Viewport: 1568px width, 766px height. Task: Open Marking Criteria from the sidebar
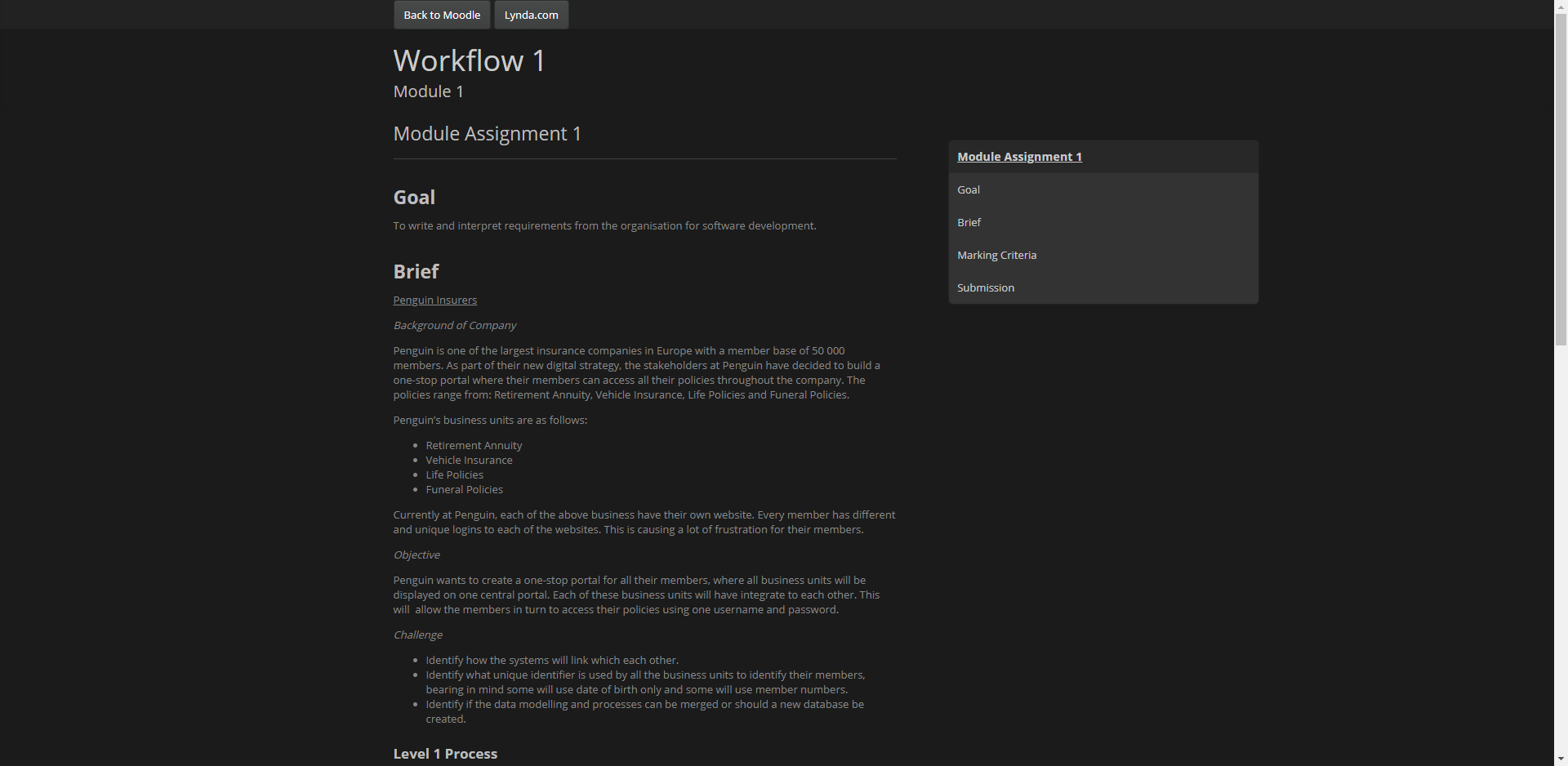(996, 254)
